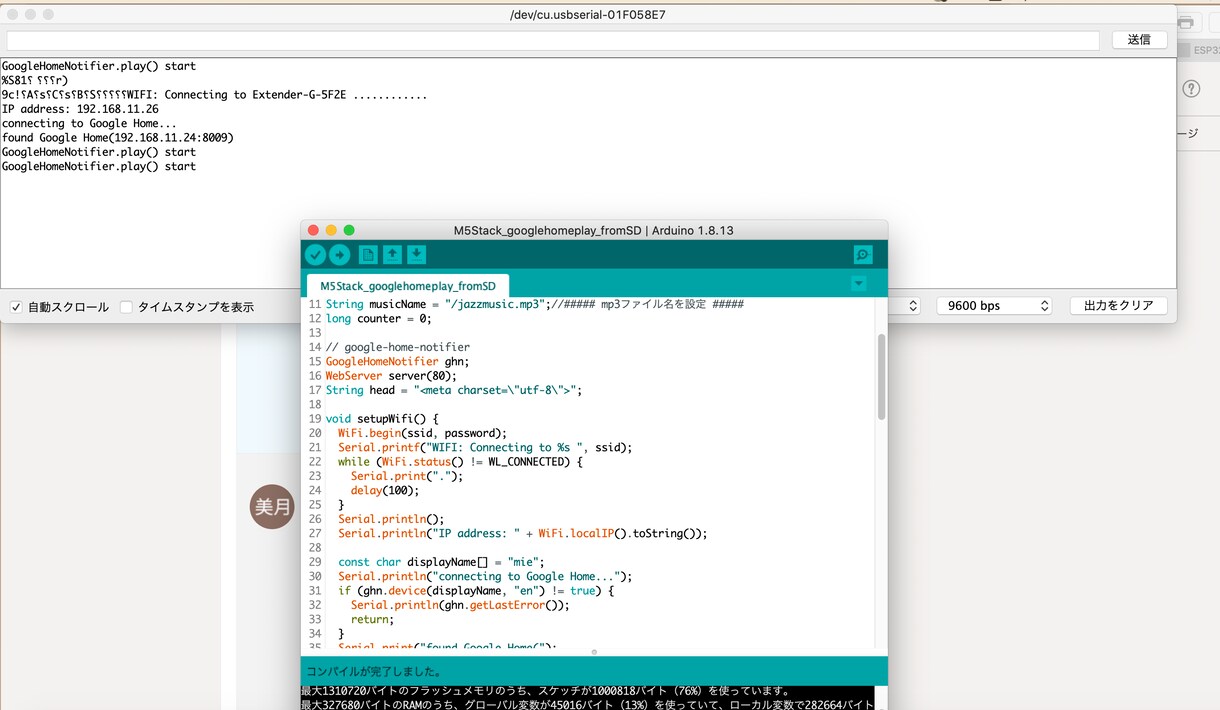Click the 'WebServer server(80);' code line
The width and height of the screenshot is (1220, 710).
click(x=392, y=376)
